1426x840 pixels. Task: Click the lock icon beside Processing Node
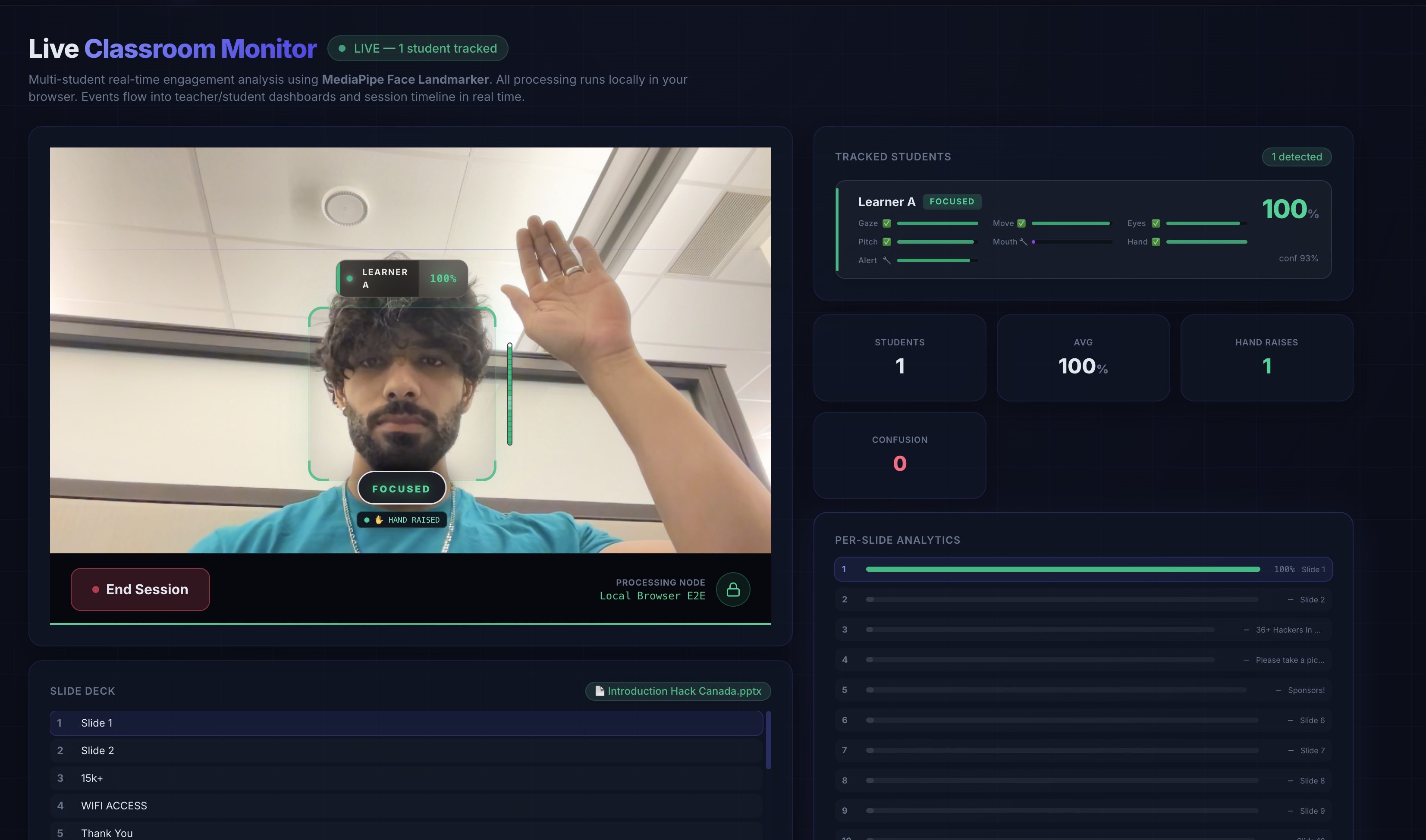click(732, 589)
